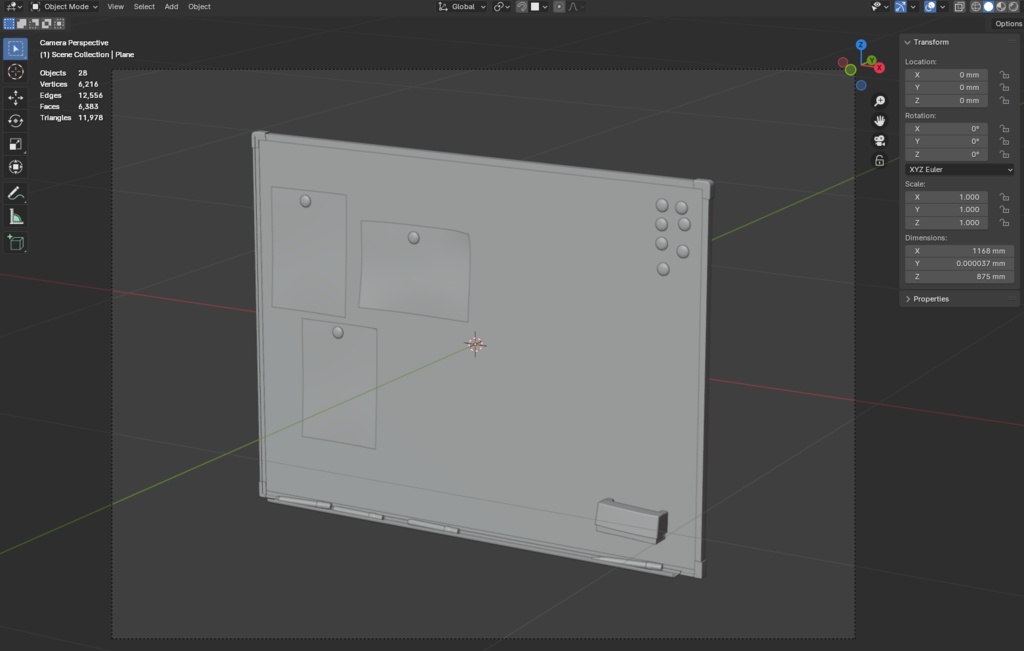Viewport: 1024px width, 651px height.
Task: Click the Dimensions X field 1168 mm
Action: 959,251
